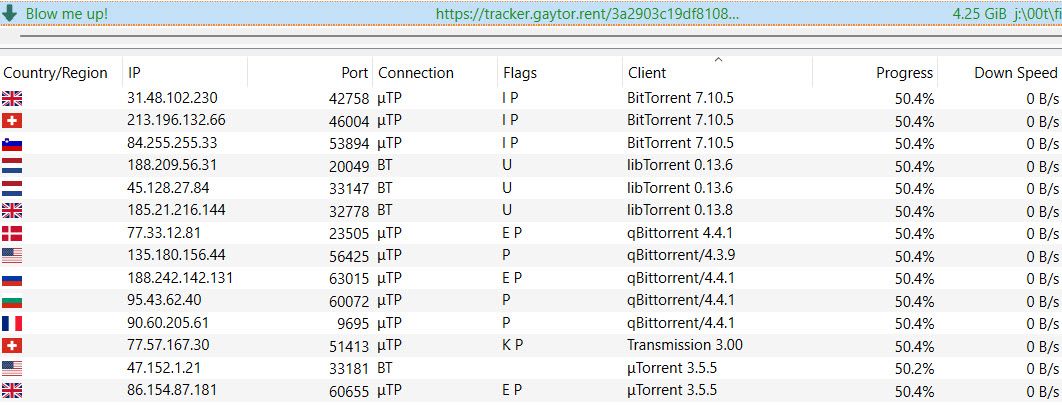Sort by Country/Region column header
This screenshot has width=1062, height=405.
coord(55,73)
